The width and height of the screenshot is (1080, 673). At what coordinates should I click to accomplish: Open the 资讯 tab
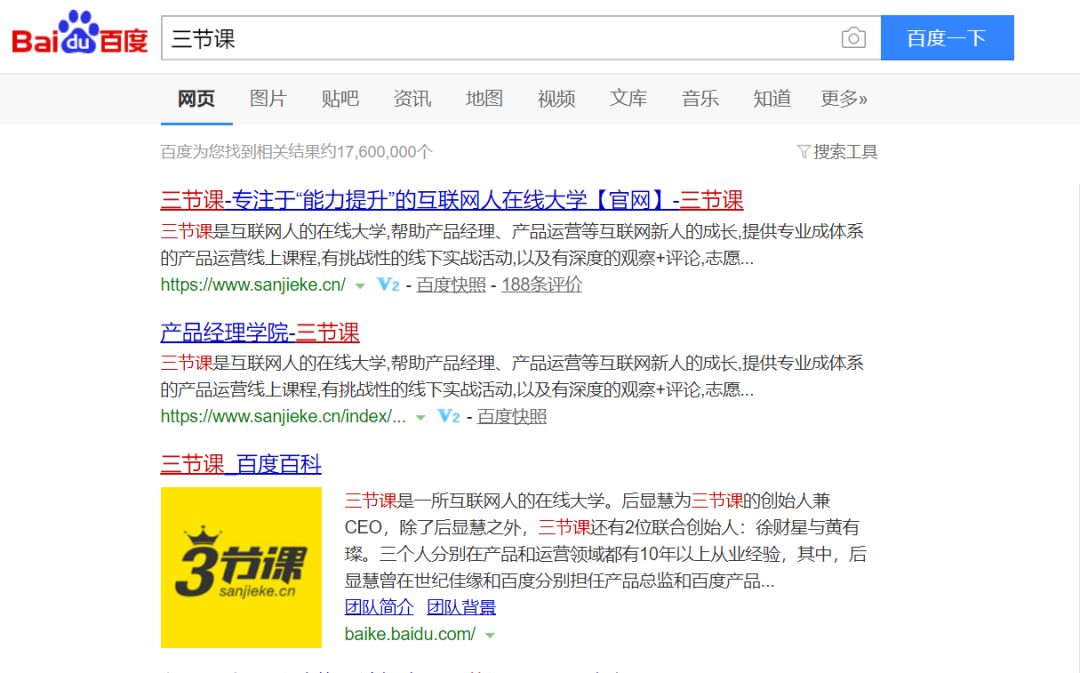click(412, 99)
